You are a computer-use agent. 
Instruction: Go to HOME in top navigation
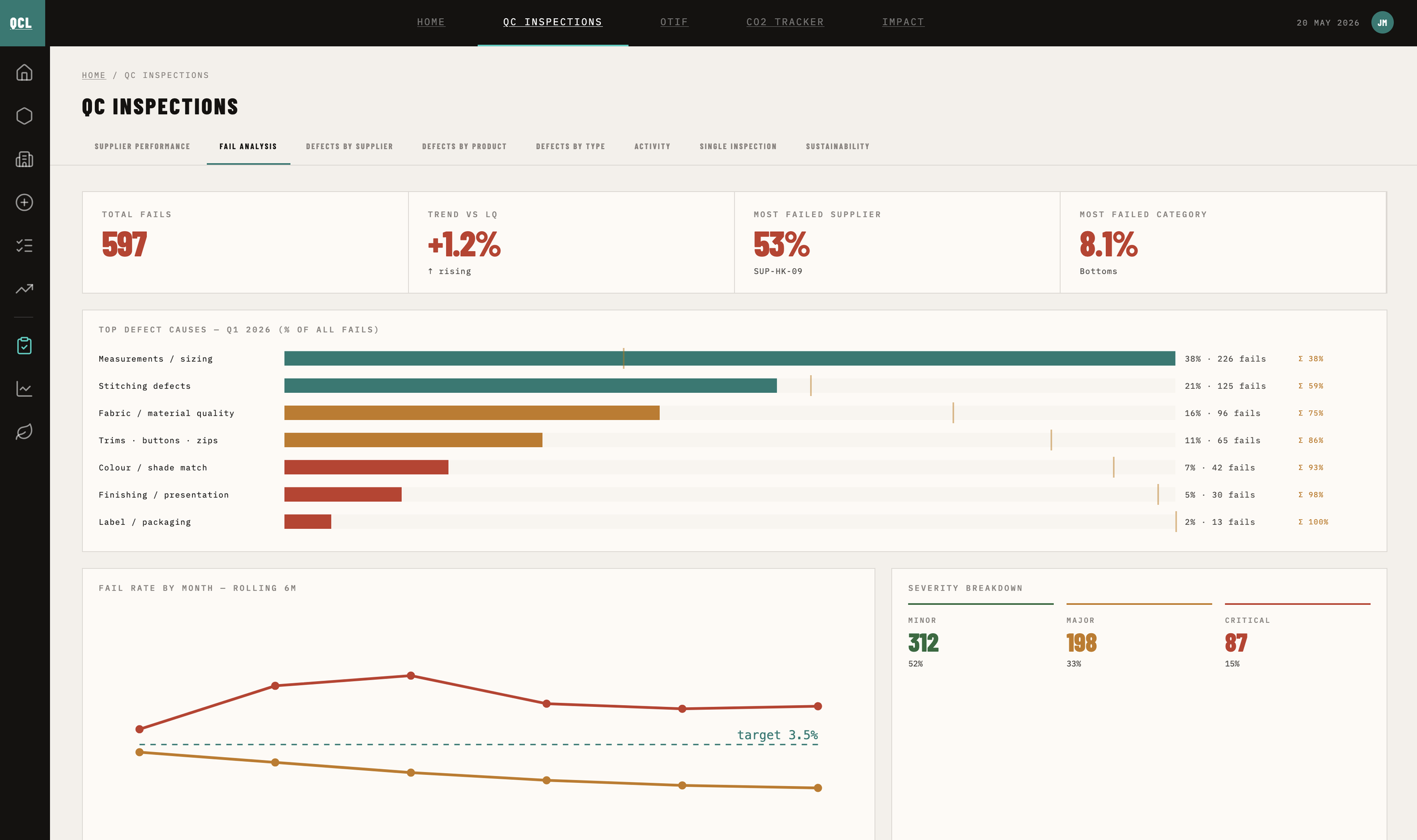pyautogui.click(x=431, y=22)
